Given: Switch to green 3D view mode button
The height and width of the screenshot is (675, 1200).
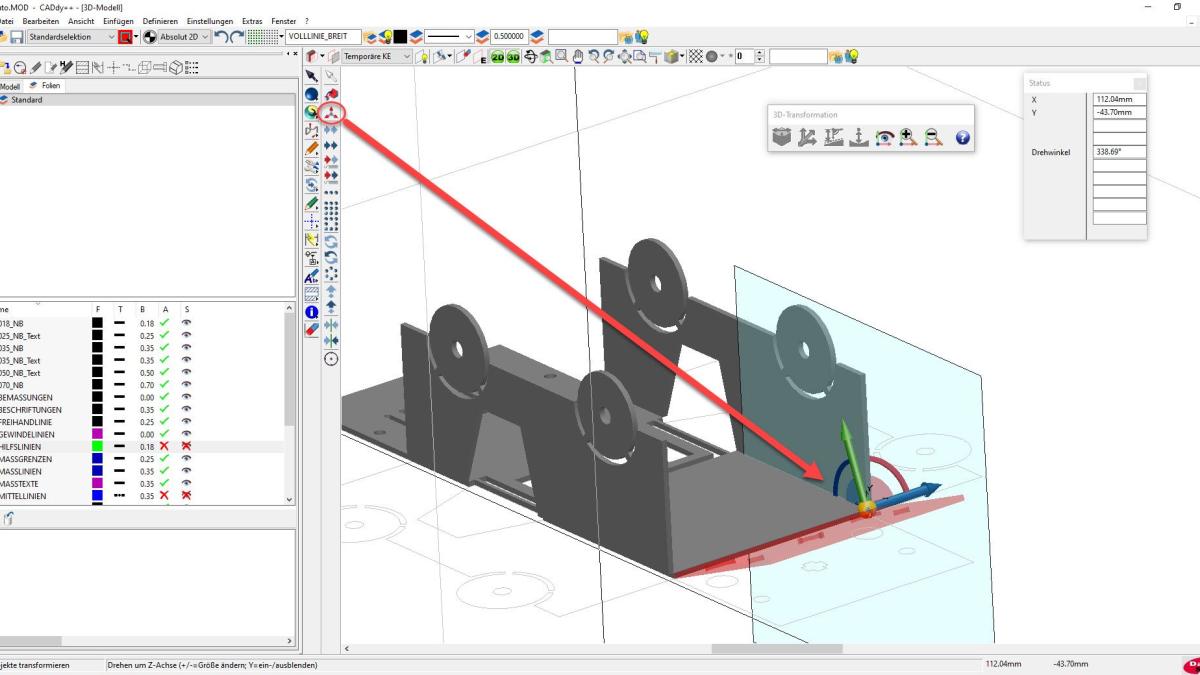Looking at the screenshot, I should [513, 57].
